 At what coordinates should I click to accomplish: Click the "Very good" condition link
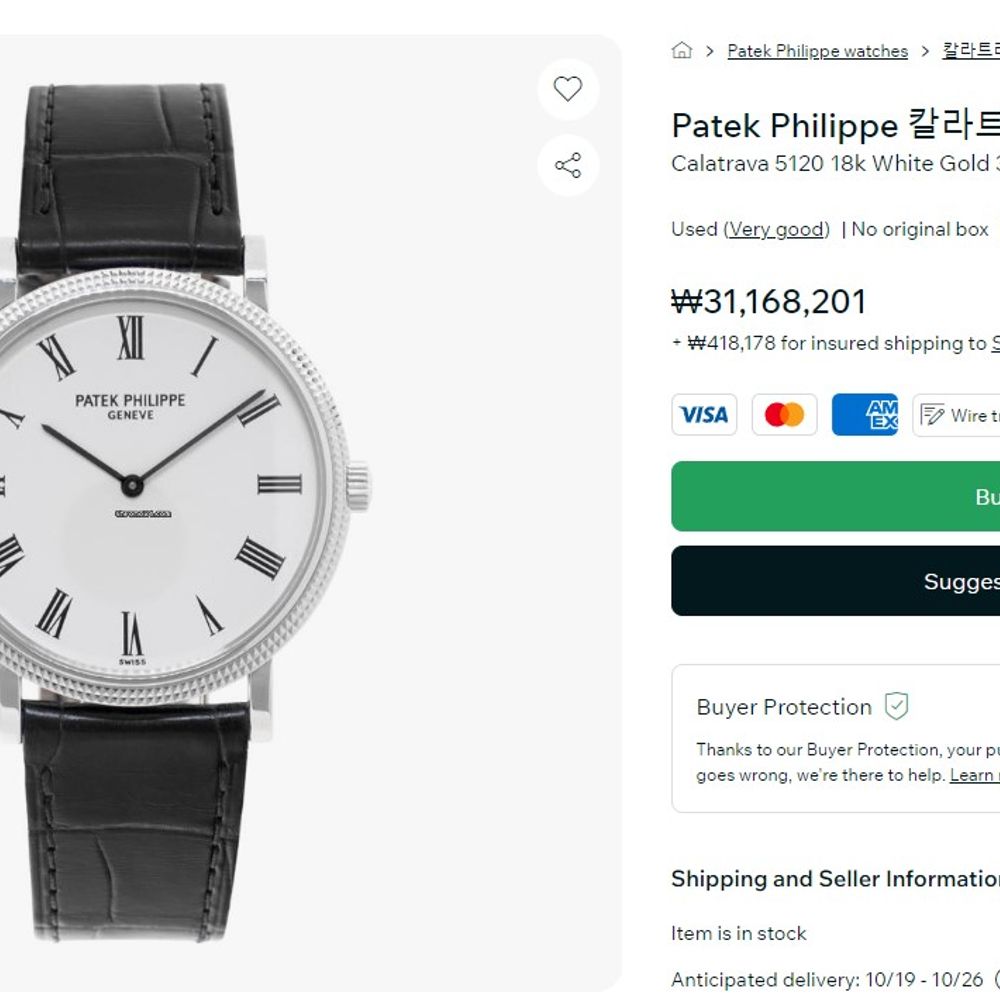777,229
